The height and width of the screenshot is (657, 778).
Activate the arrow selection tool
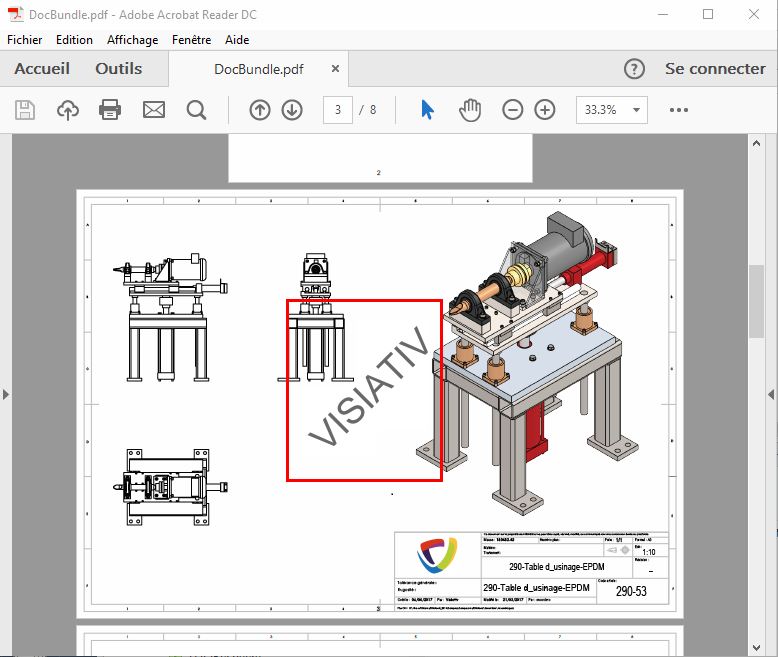coord(428,110)
